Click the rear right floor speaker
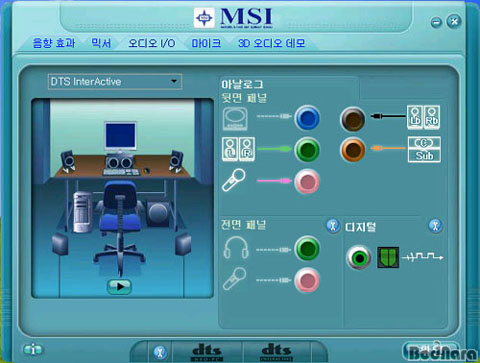Viewport: 480px width, 363px height. (x=183, y=244)
